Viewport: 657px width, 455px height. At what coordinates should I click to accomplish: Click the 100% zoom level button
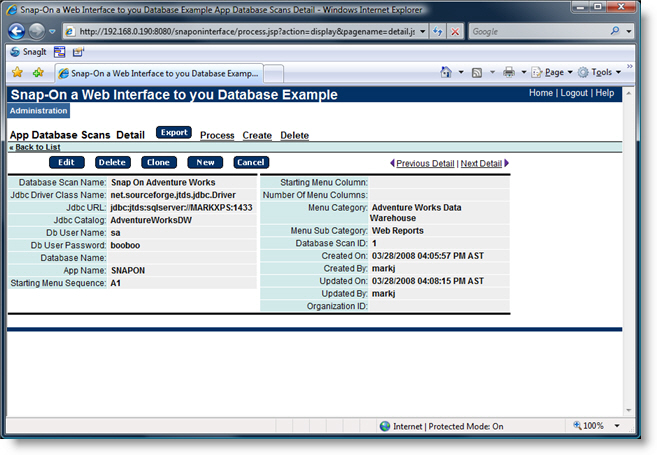tap(589, 426)
